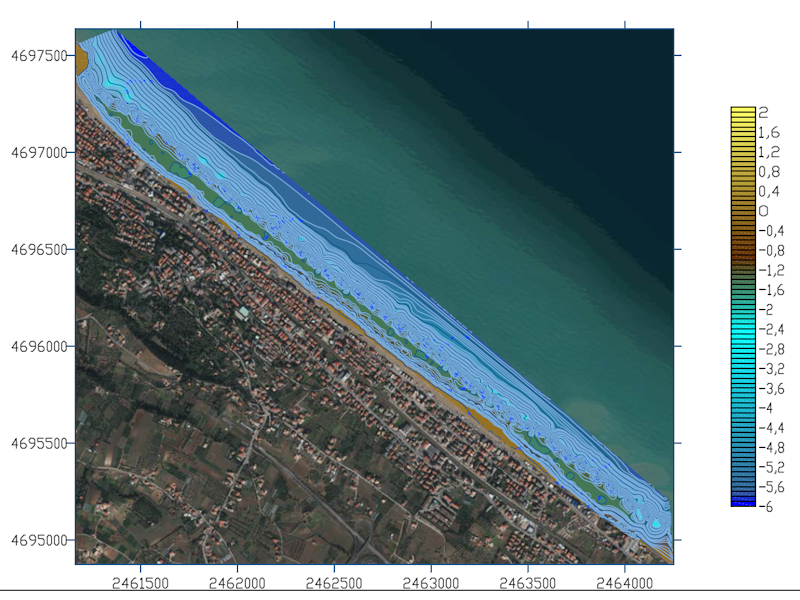Image resolution: width=800 pixels, height=600 pixels.
Task: Select the legend value 0,4
Action: click(769, 192)
